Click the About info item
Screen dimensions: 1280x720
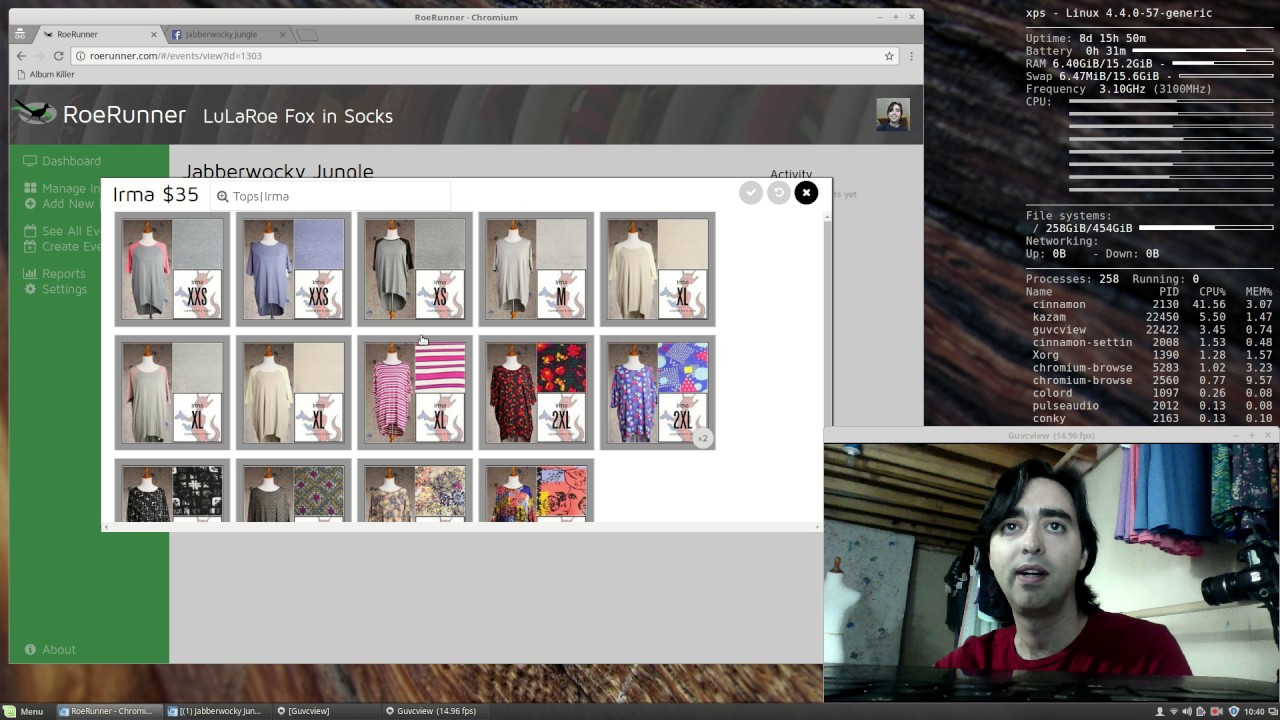pos(58,650)
